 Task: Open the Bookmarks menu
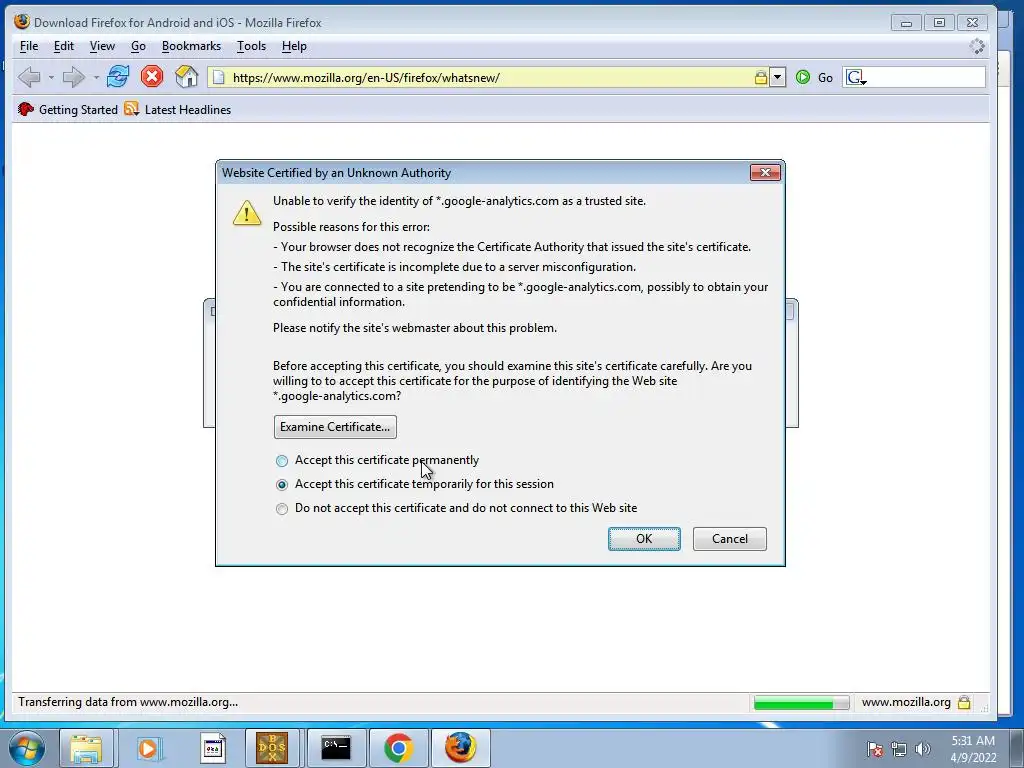191,46
